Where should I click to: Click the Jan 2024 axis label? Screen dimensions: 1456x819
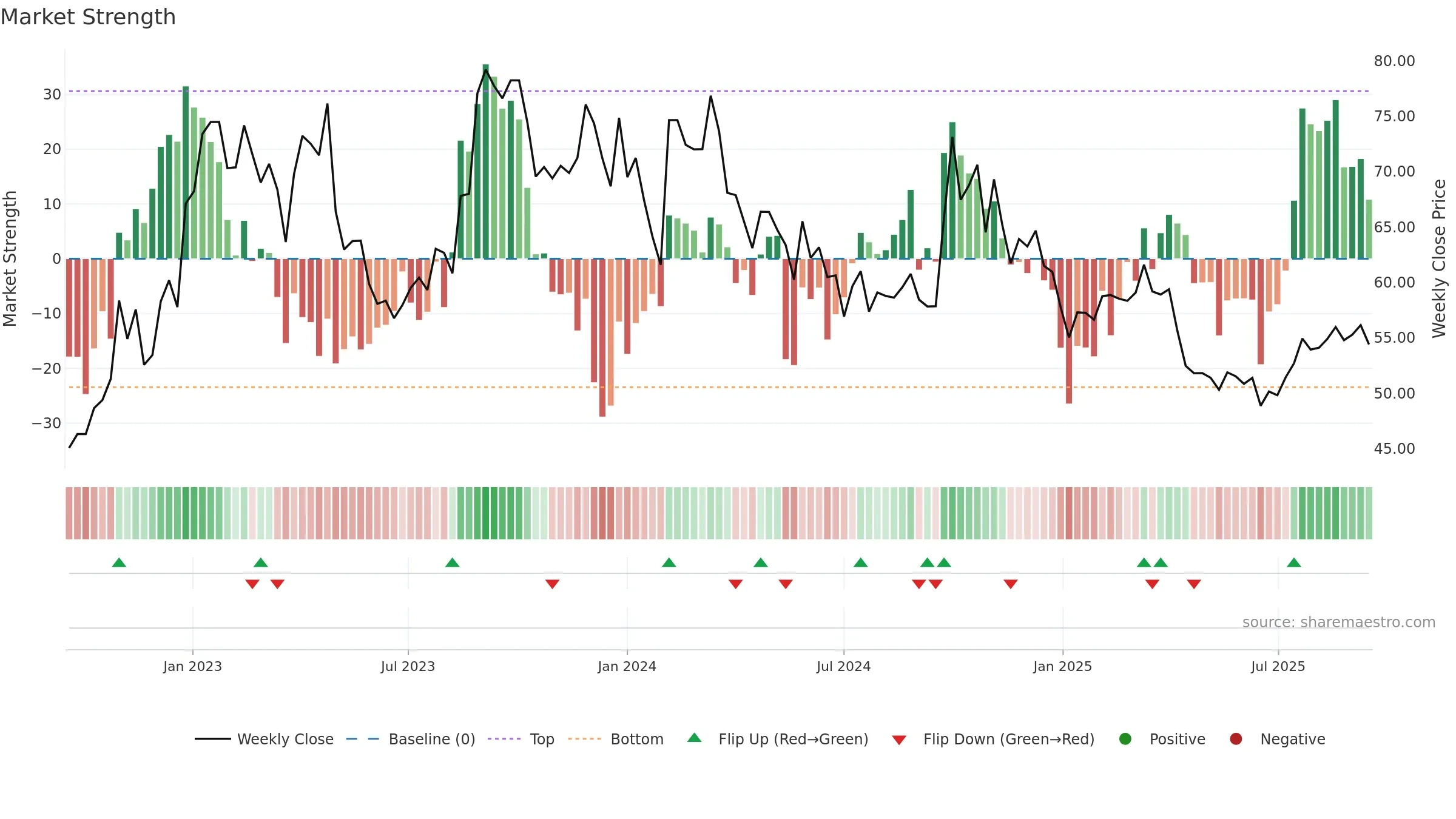627,666
